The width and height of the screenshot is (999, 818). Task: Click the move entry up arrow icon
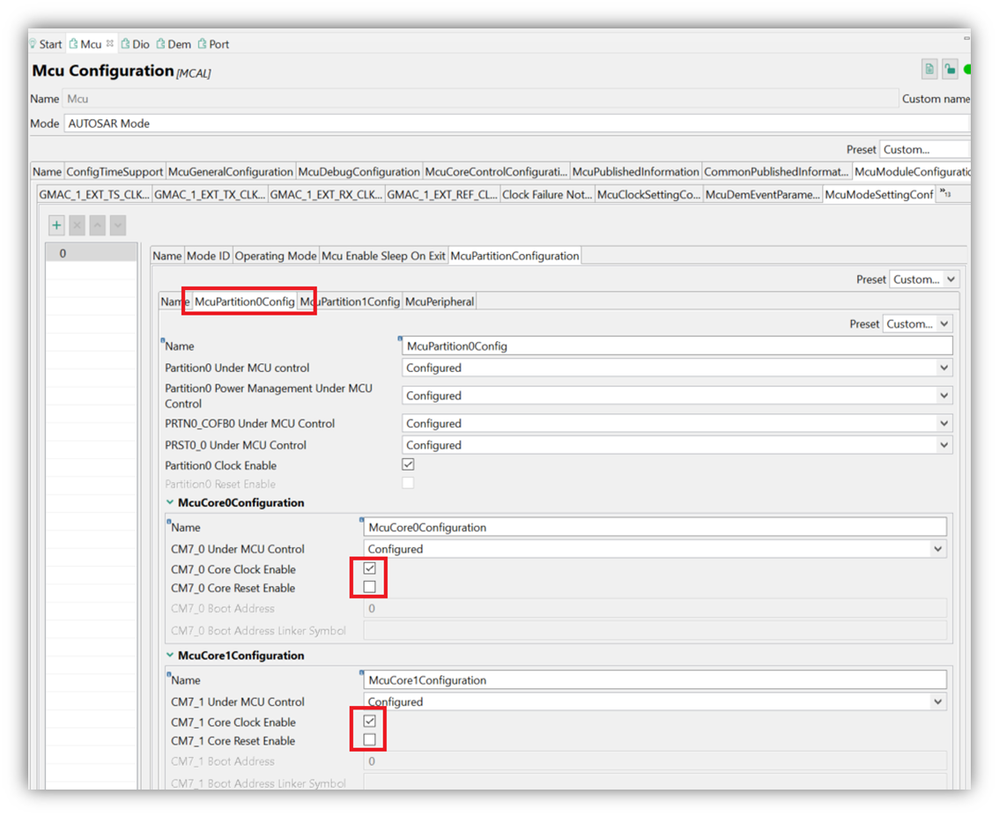(x=97, y=225)
